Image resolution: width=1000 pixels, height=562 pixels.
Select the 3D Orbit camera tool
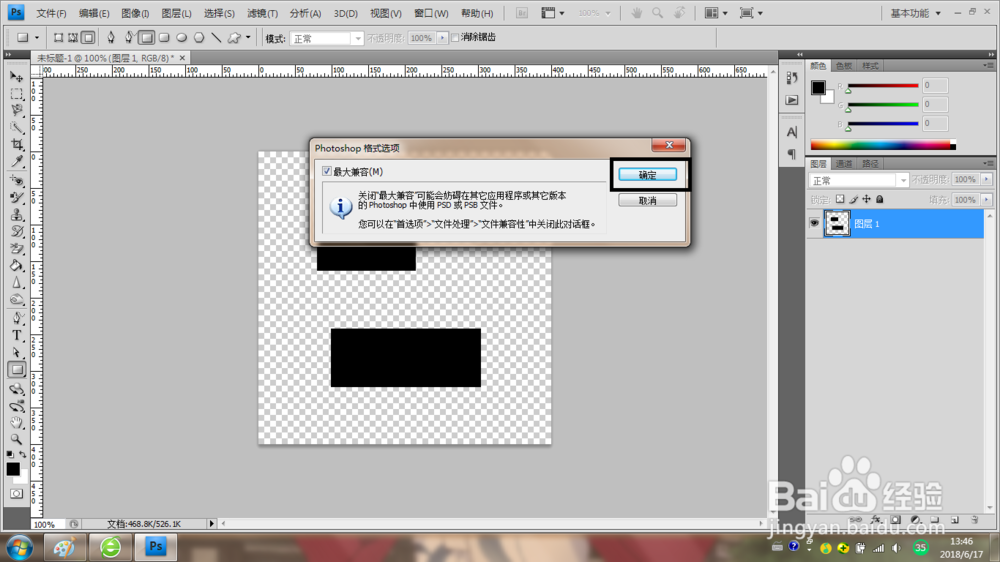point(17,406)
